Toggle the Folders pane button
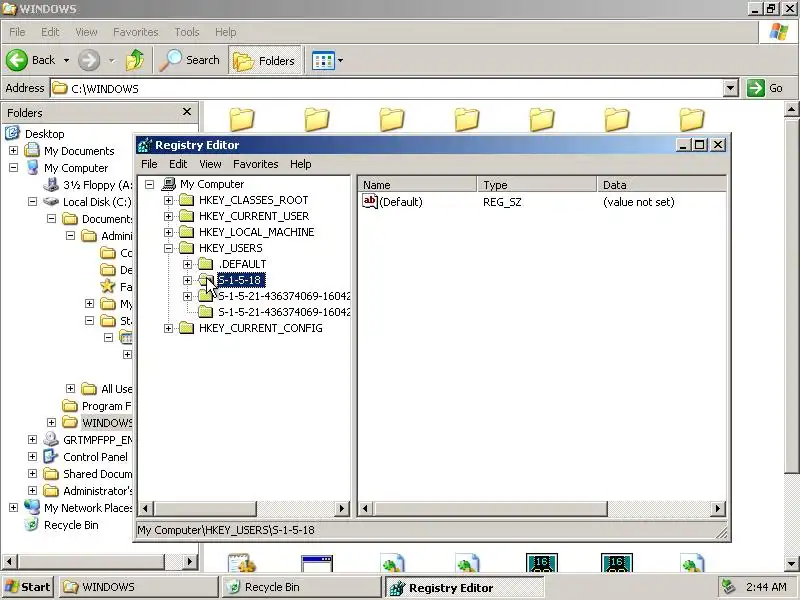800x600 pixels. pyautogui.click(x=265, y=61)
